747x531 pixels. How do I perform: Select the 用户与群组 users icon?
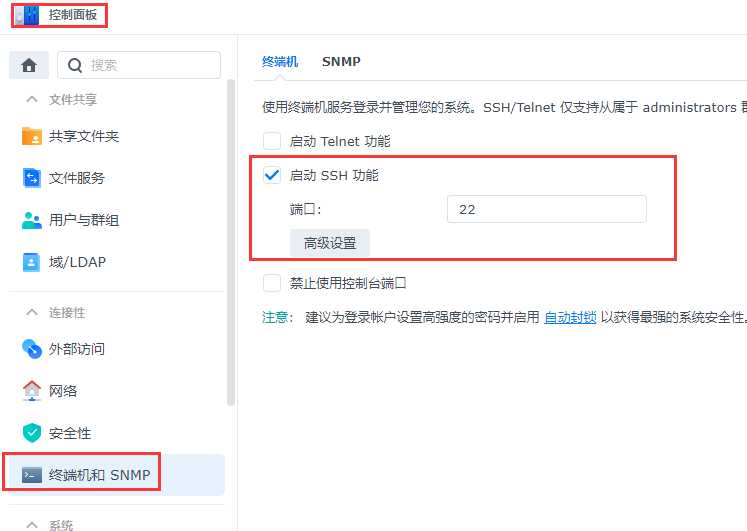point(32,220)
